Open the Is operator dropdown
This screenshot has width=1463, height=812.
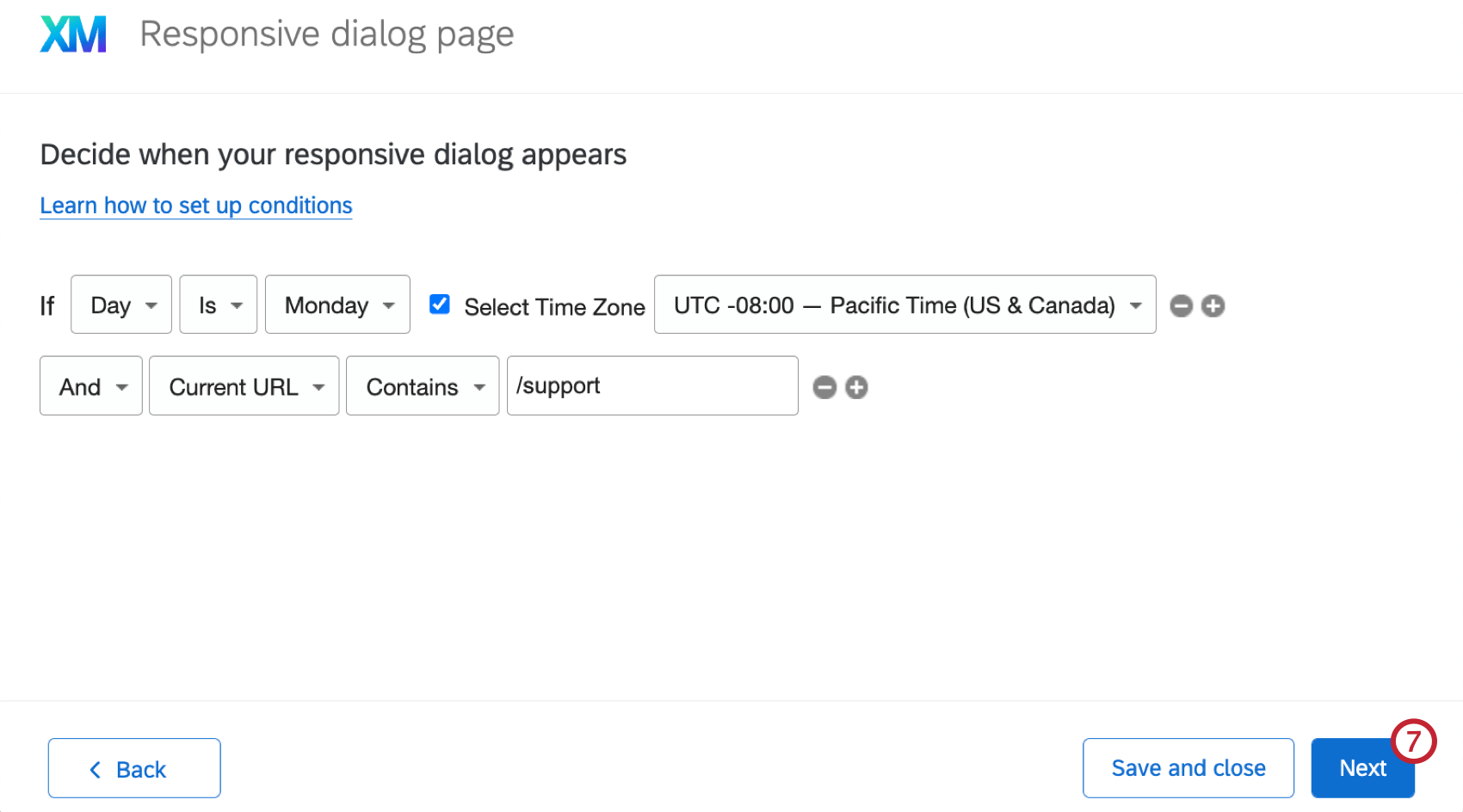coord(219,304)
